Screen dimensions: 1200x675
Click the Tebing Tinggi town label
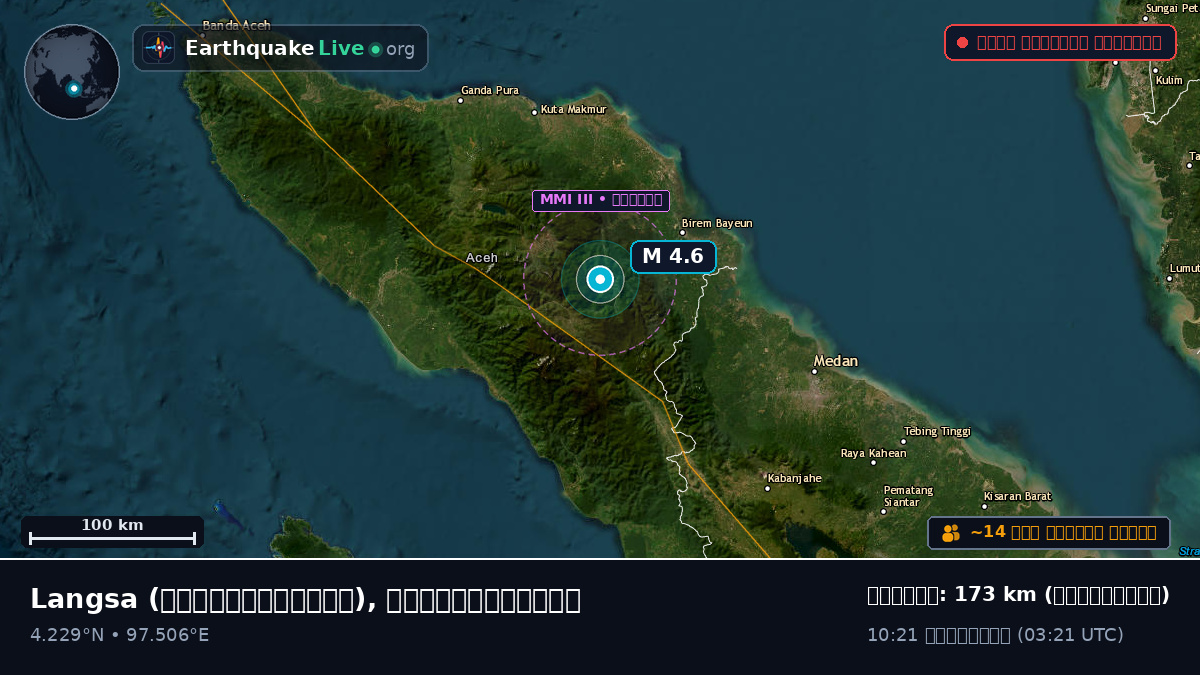[x=937, y=432]
